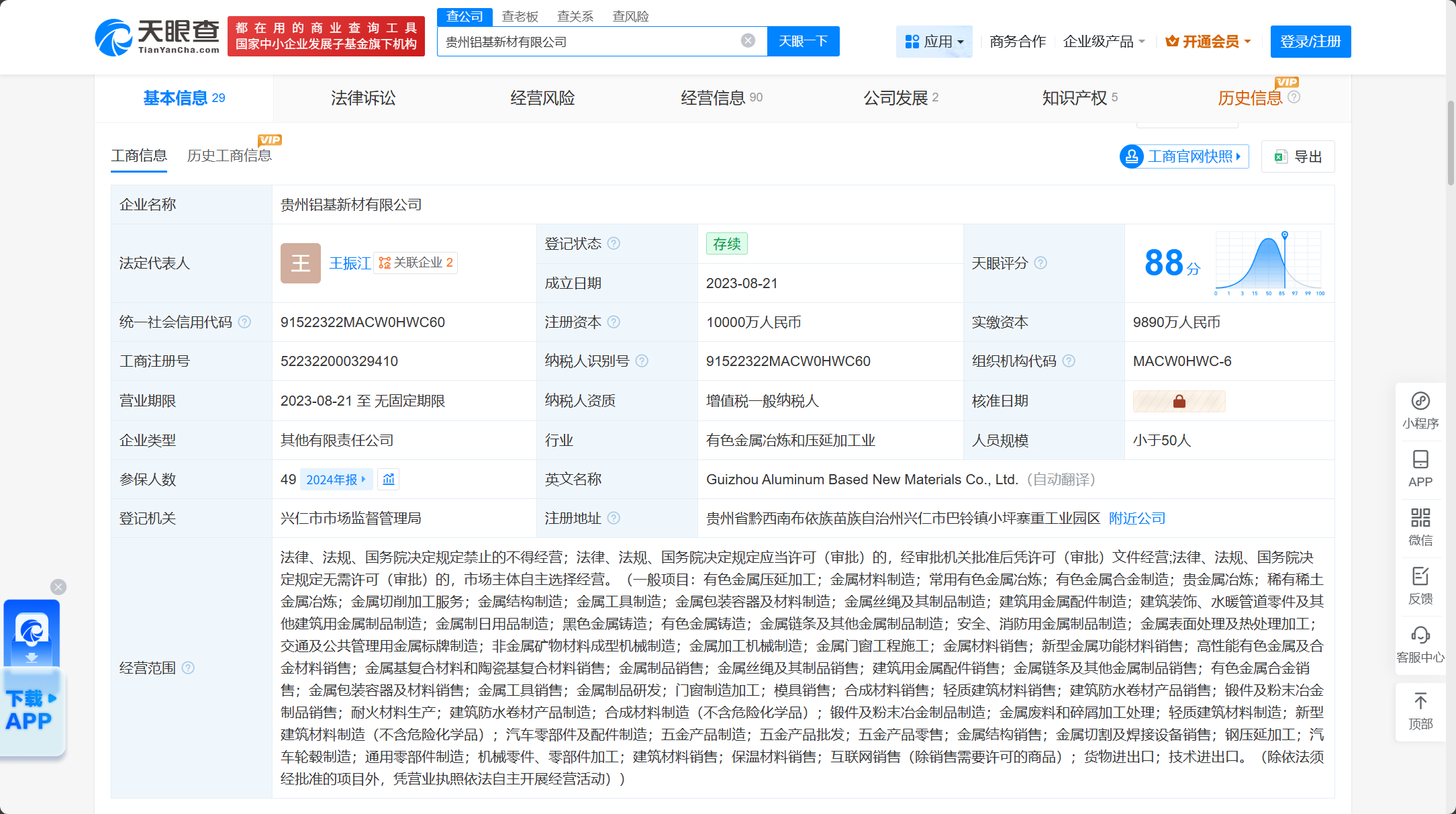
Task: Click the 天眼一下 search button
Action: tap(803, 42)
